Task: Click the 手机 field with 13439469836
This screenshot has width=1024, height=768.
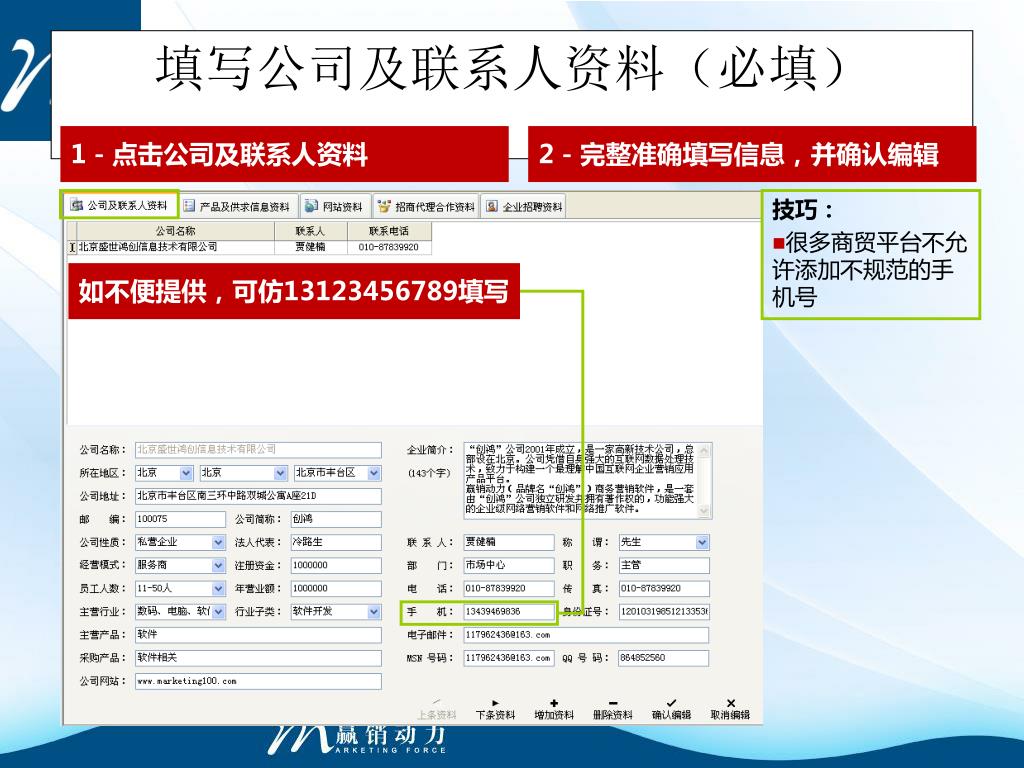Action: (509, 611)
